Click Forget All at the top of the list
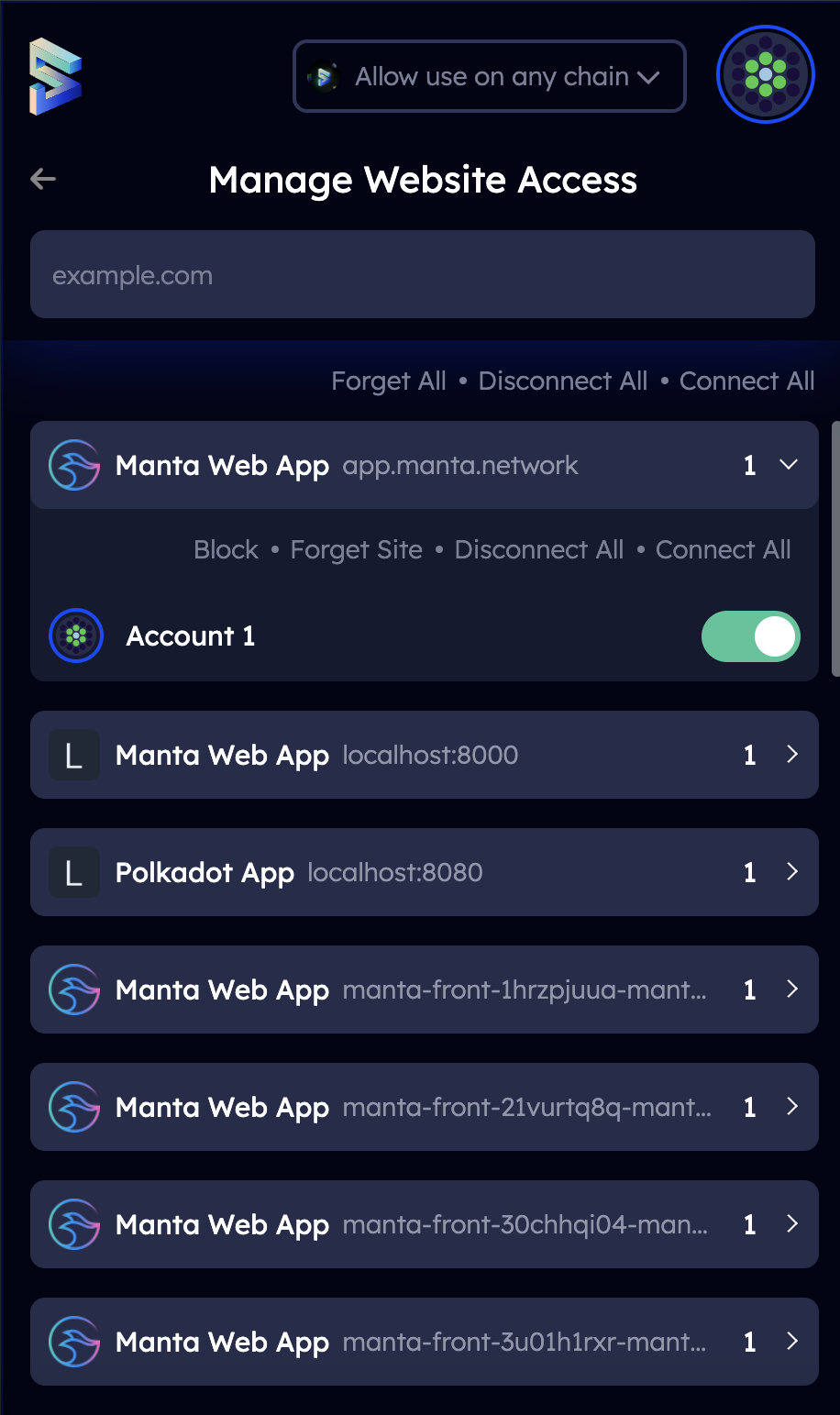Image resolution: width=840 pixels, height=1415 pixels. [x=388, y=381]
